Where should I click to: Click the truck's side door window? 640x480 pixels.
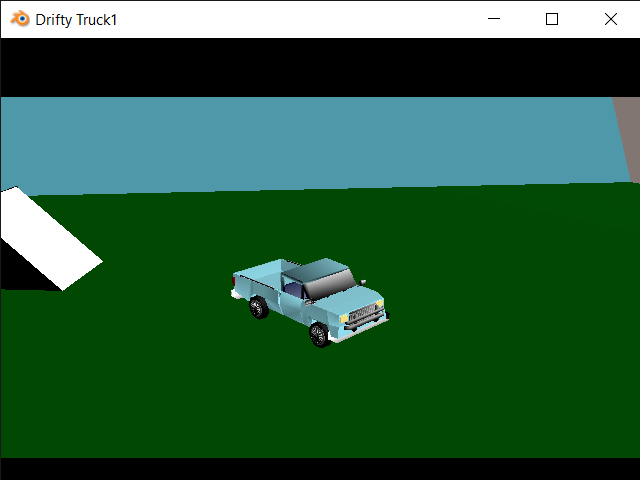coord(293,288)
